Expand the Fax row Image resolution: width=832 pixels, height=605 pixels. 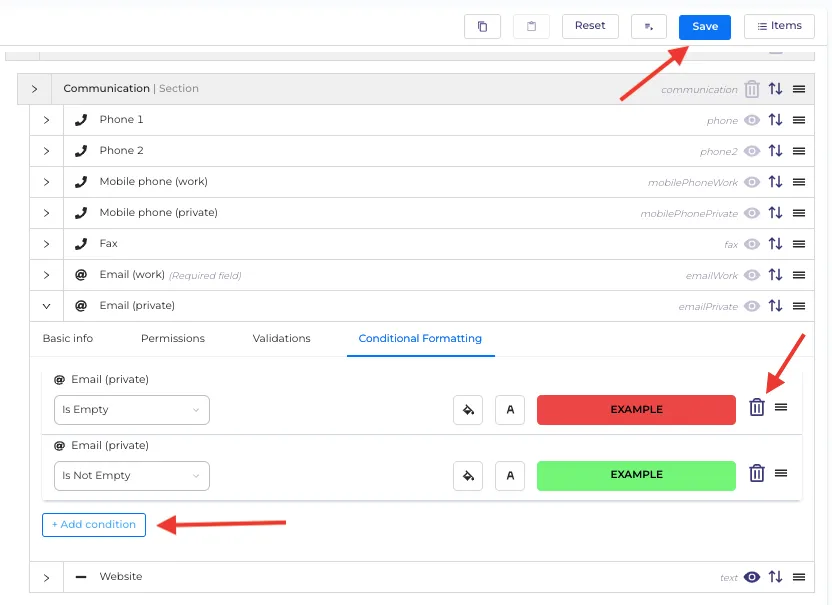pos(47,244)
